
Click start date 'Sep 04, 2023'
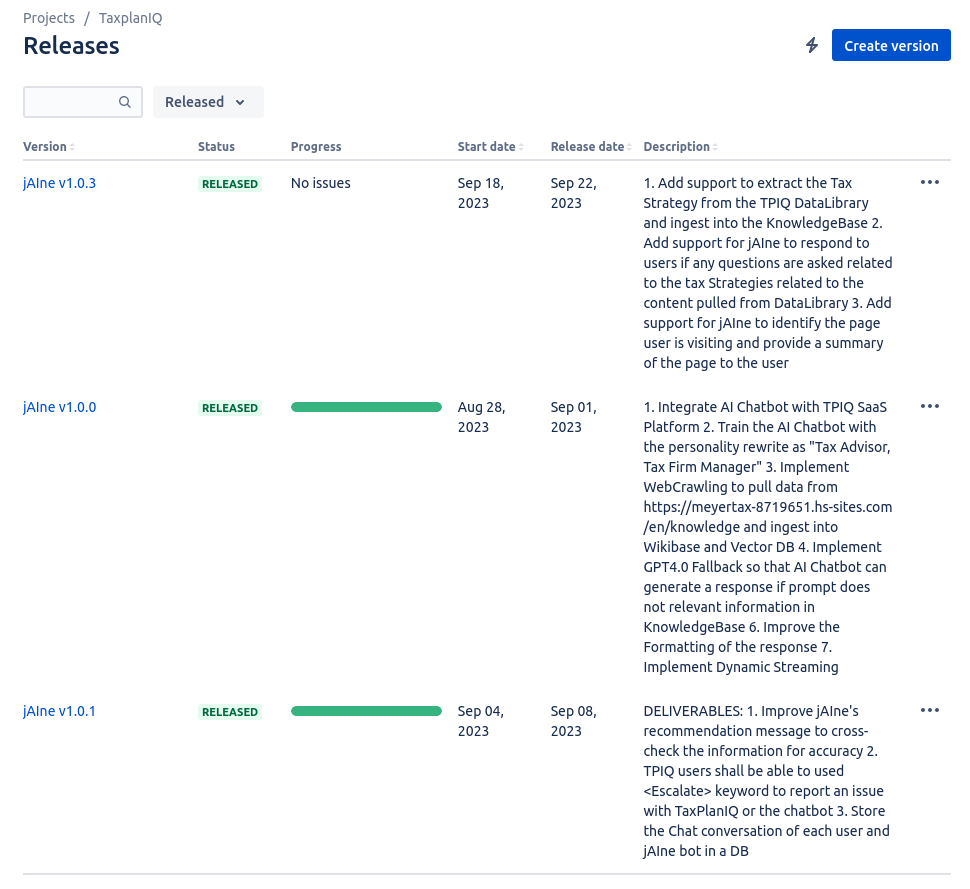coord(481,721)
